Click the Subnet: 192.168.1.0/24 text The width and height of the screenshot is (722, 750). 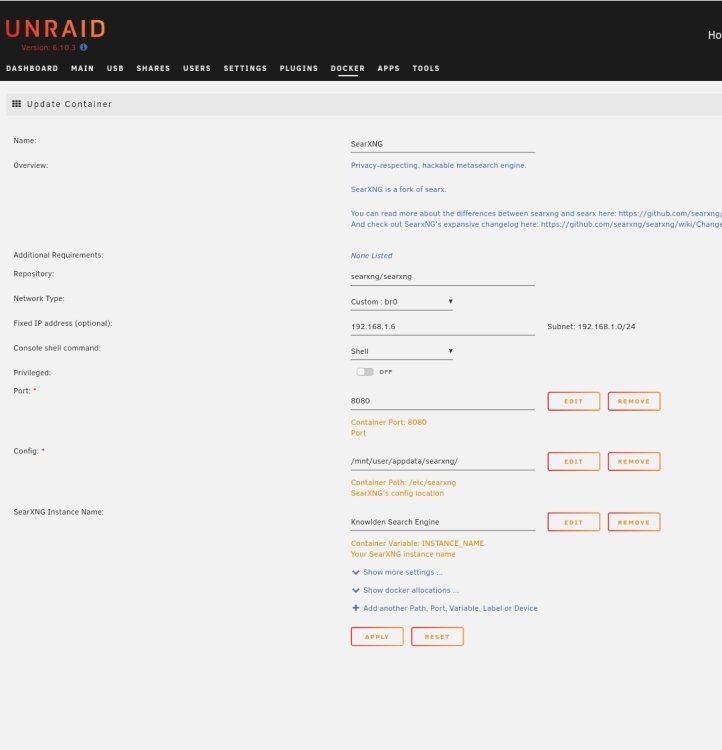tap(591, 327)
